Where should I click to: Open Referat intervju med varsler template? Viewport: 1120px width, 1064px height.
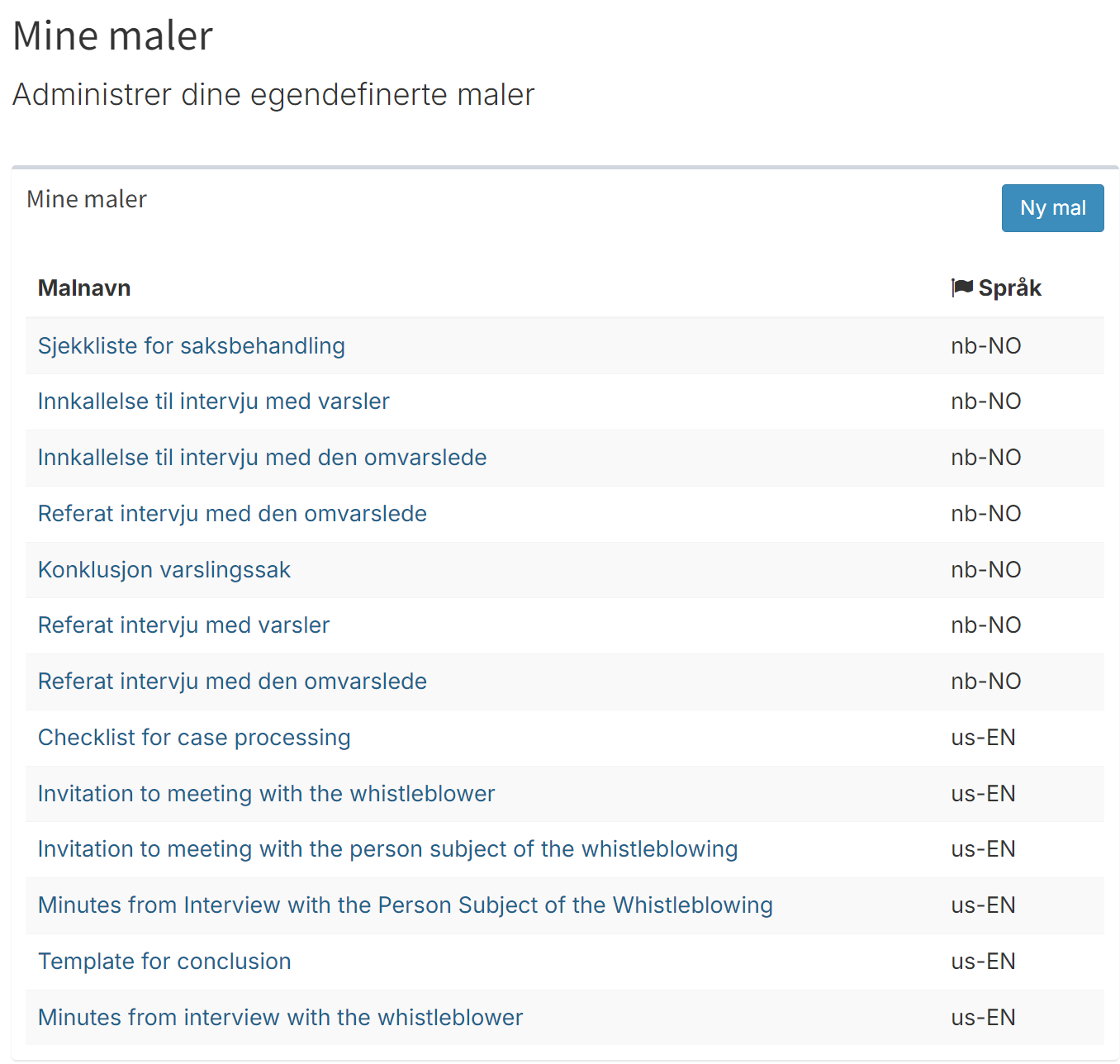184,625
